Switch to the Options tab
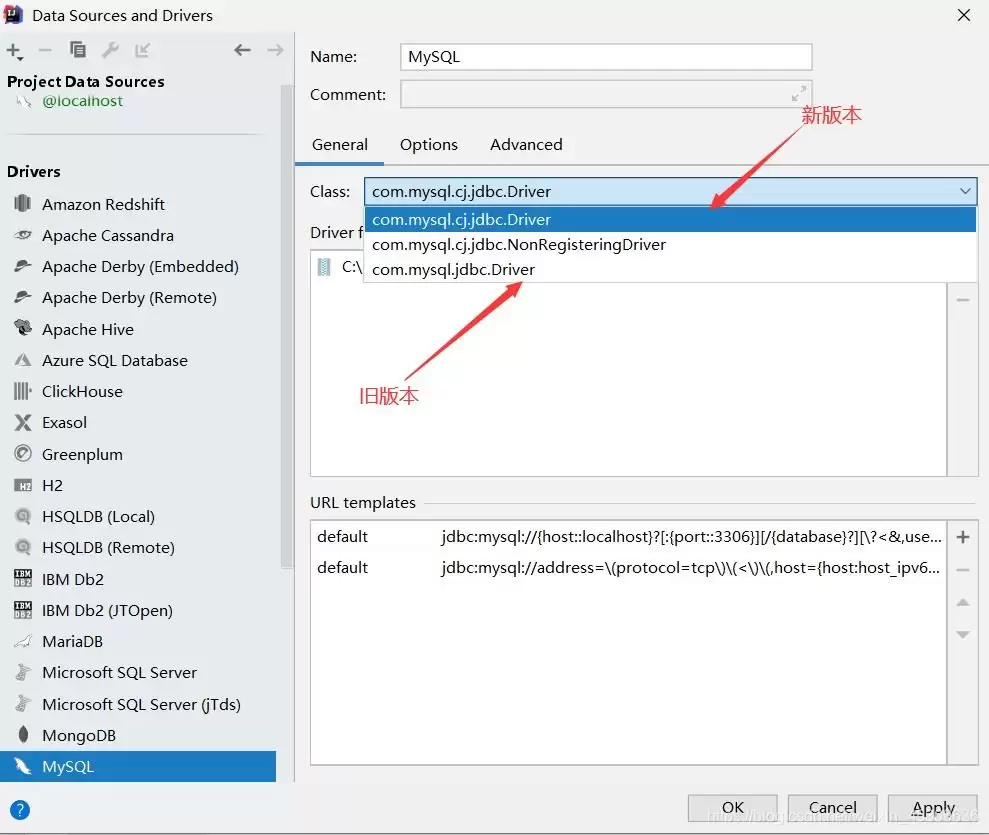Screen dimensions: 989x835 [429, 145]
